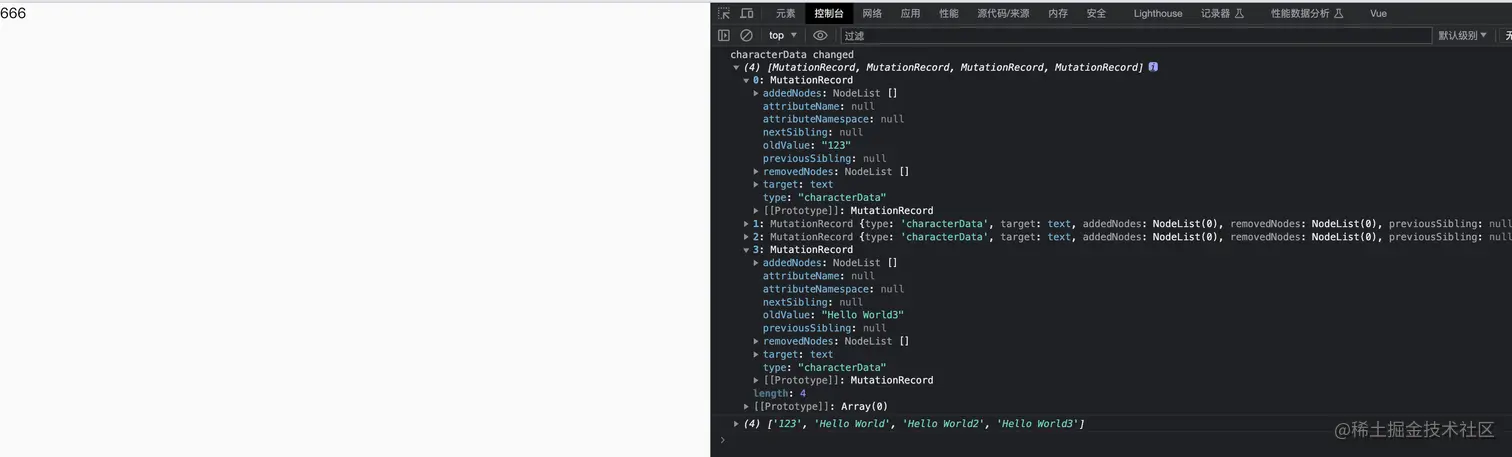The height and width of the screenshot is (457, 1512).
Task: Collapse the (4) MutationRecord array
Action: (737, 67)
